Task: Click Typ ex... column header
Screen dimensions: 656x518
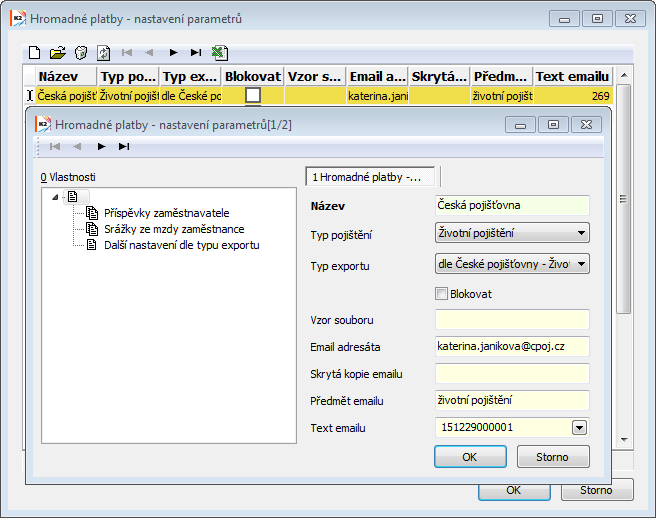Action: coord(190,77)
